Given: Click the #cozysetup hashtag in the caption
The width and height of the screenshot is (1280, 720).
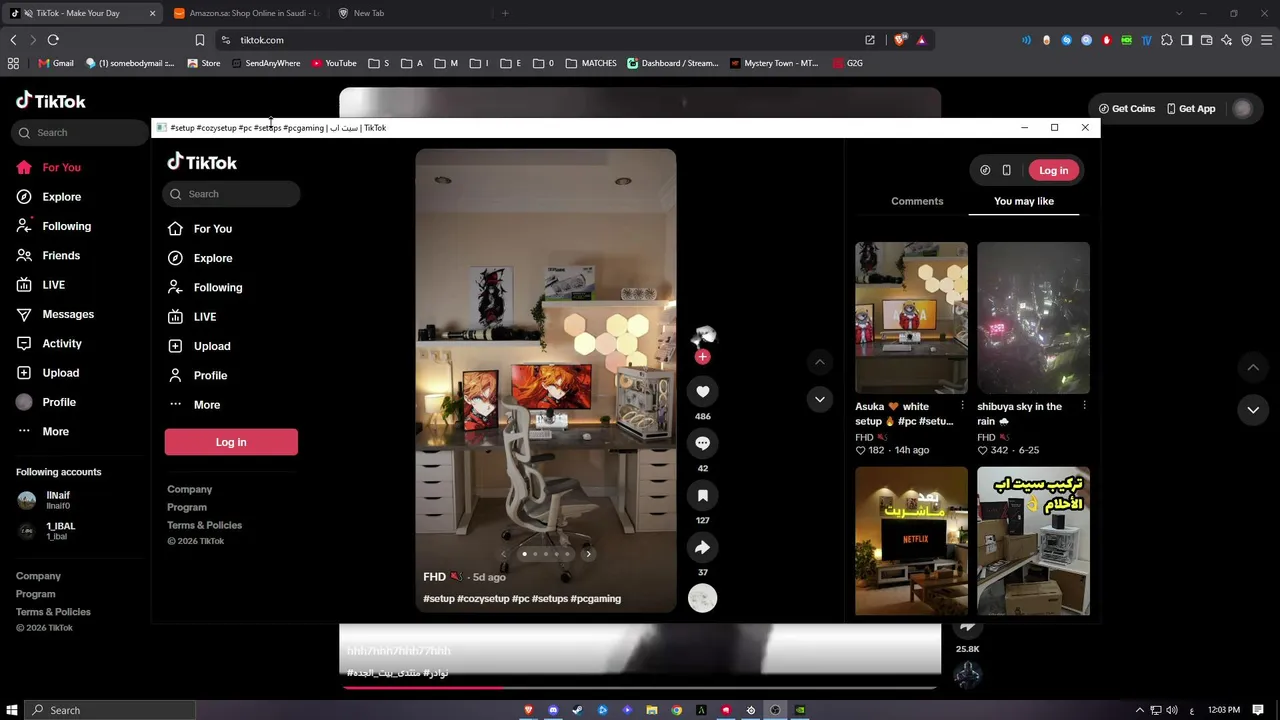Looking at the screenshot, I should [482, 599].
